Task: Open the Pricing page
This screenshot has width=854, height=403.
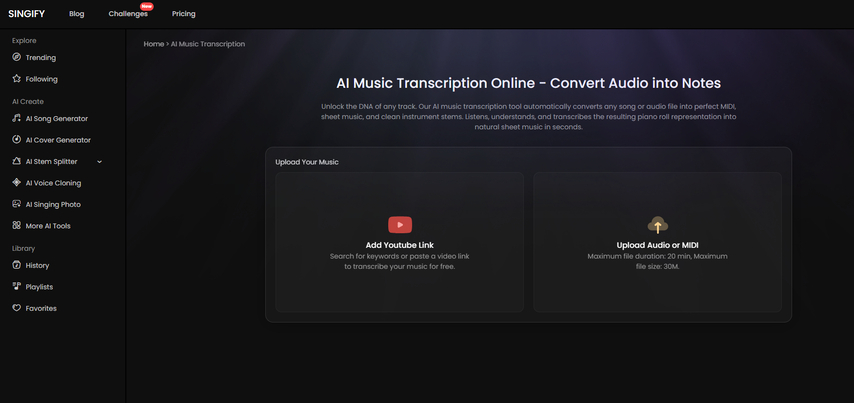Action: tap(184, 14)
